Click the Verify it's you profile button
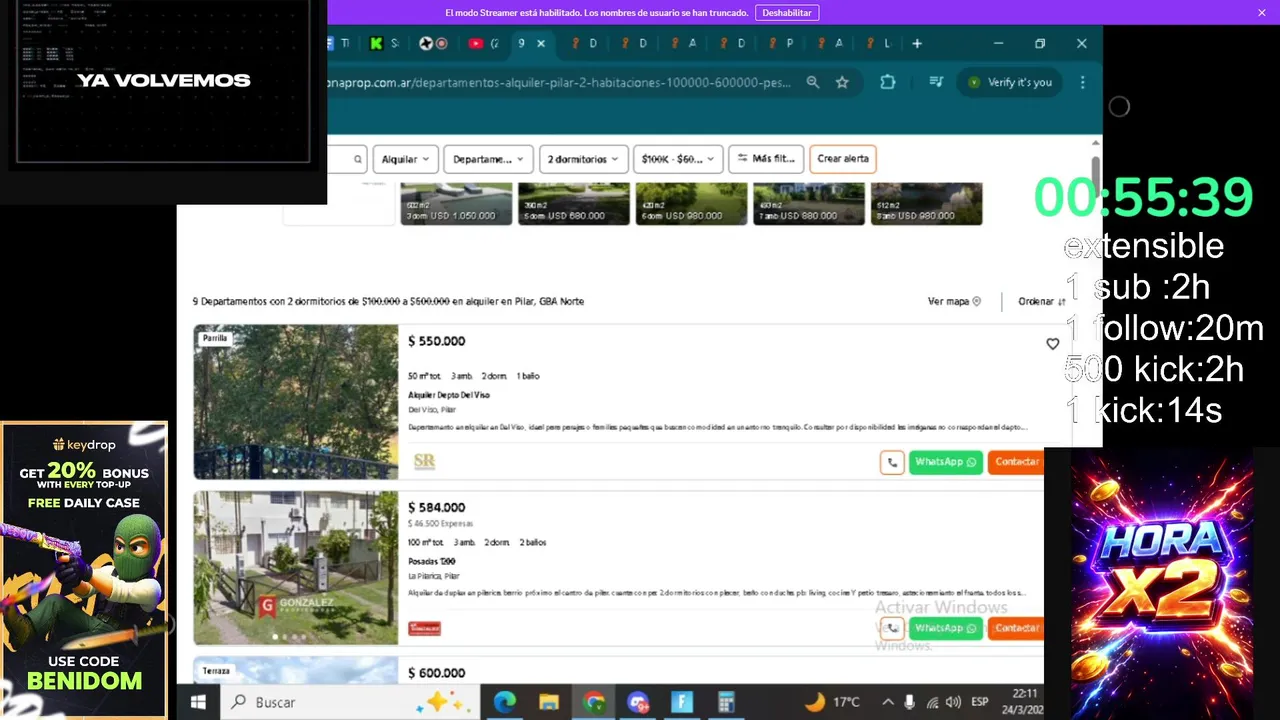The height and width of the screenshot is (720, 1280). (1010, 82)
